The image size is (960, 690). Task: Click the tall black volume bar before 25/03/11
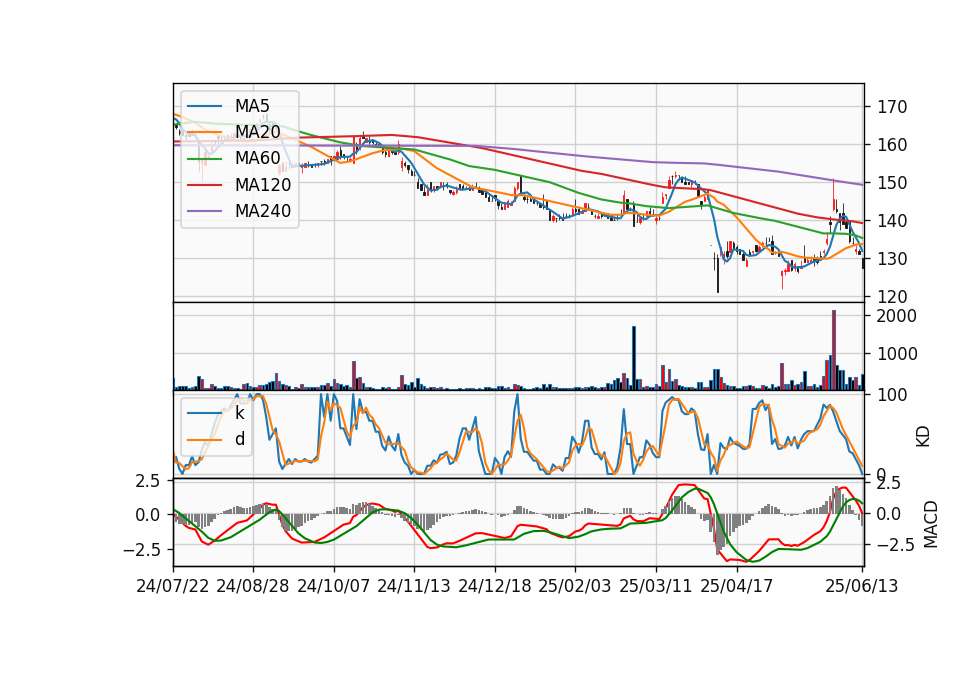point(634,358)
